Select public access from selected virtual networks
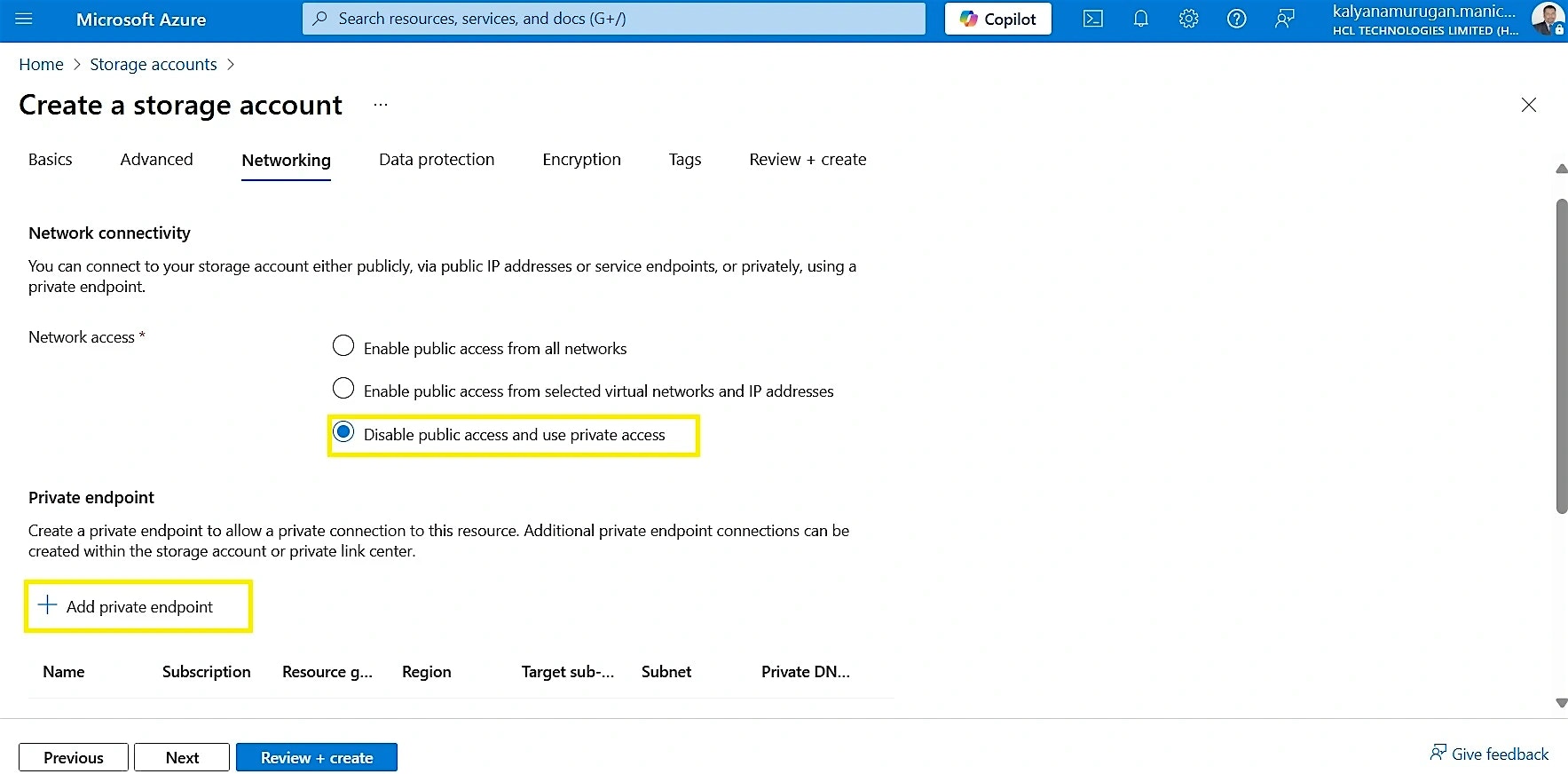Viewport: 1568px width, 774px height. (343, 389)
